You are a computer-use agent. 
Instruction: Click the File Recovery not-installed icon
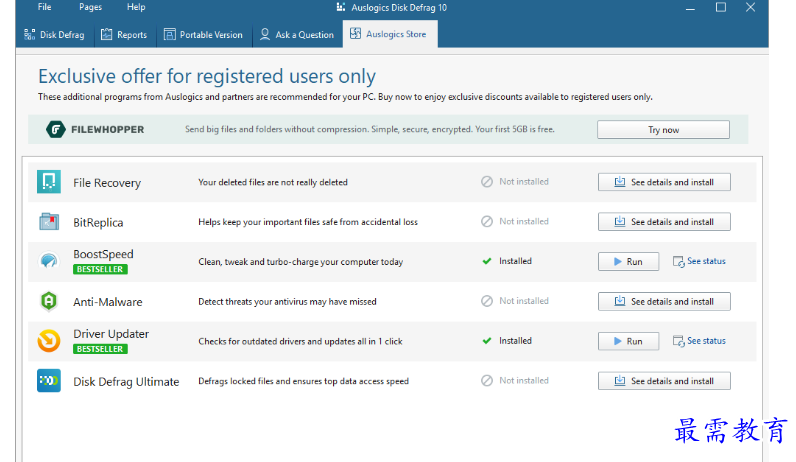tap(487, 182)
